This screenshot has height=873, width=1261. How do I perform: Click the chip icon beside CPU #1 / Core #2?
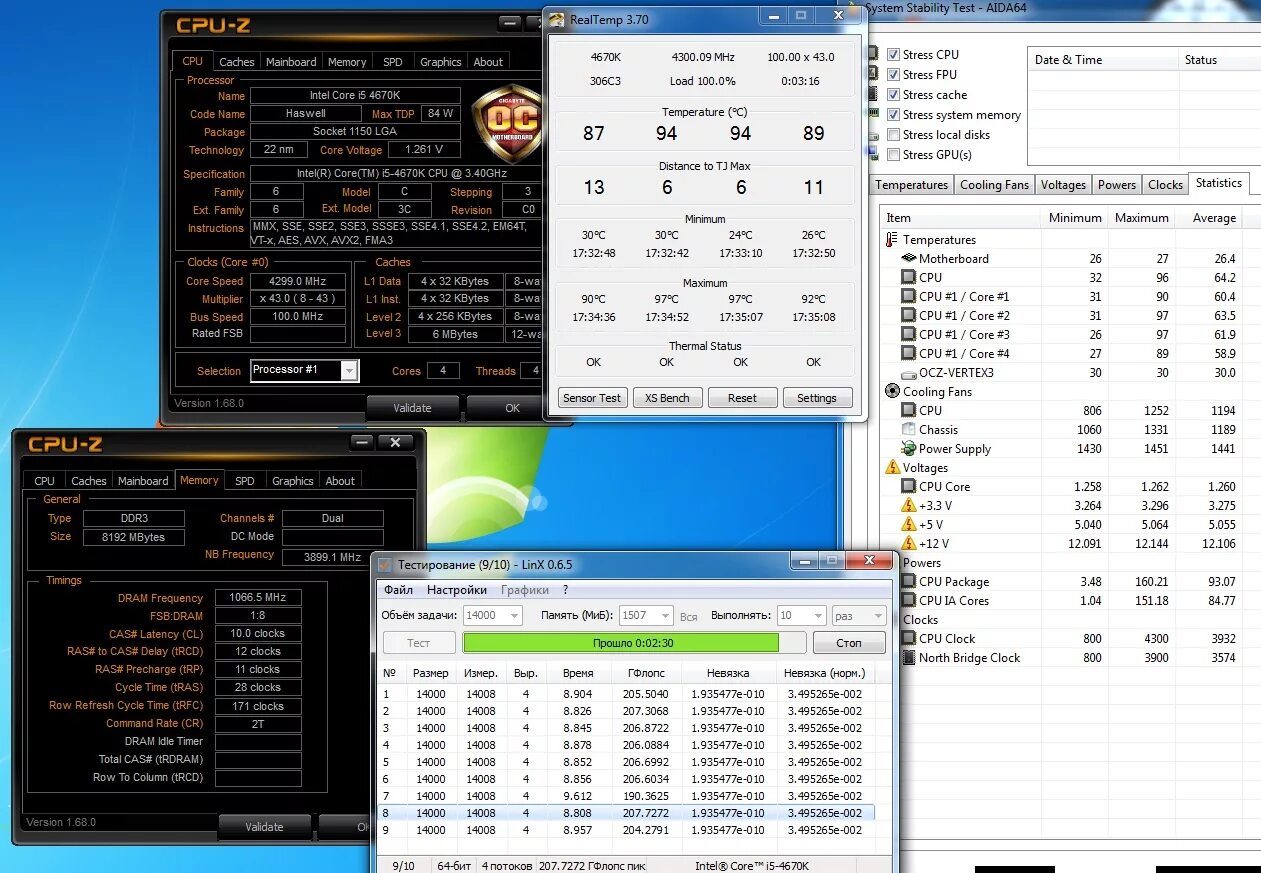click(909, 316)
